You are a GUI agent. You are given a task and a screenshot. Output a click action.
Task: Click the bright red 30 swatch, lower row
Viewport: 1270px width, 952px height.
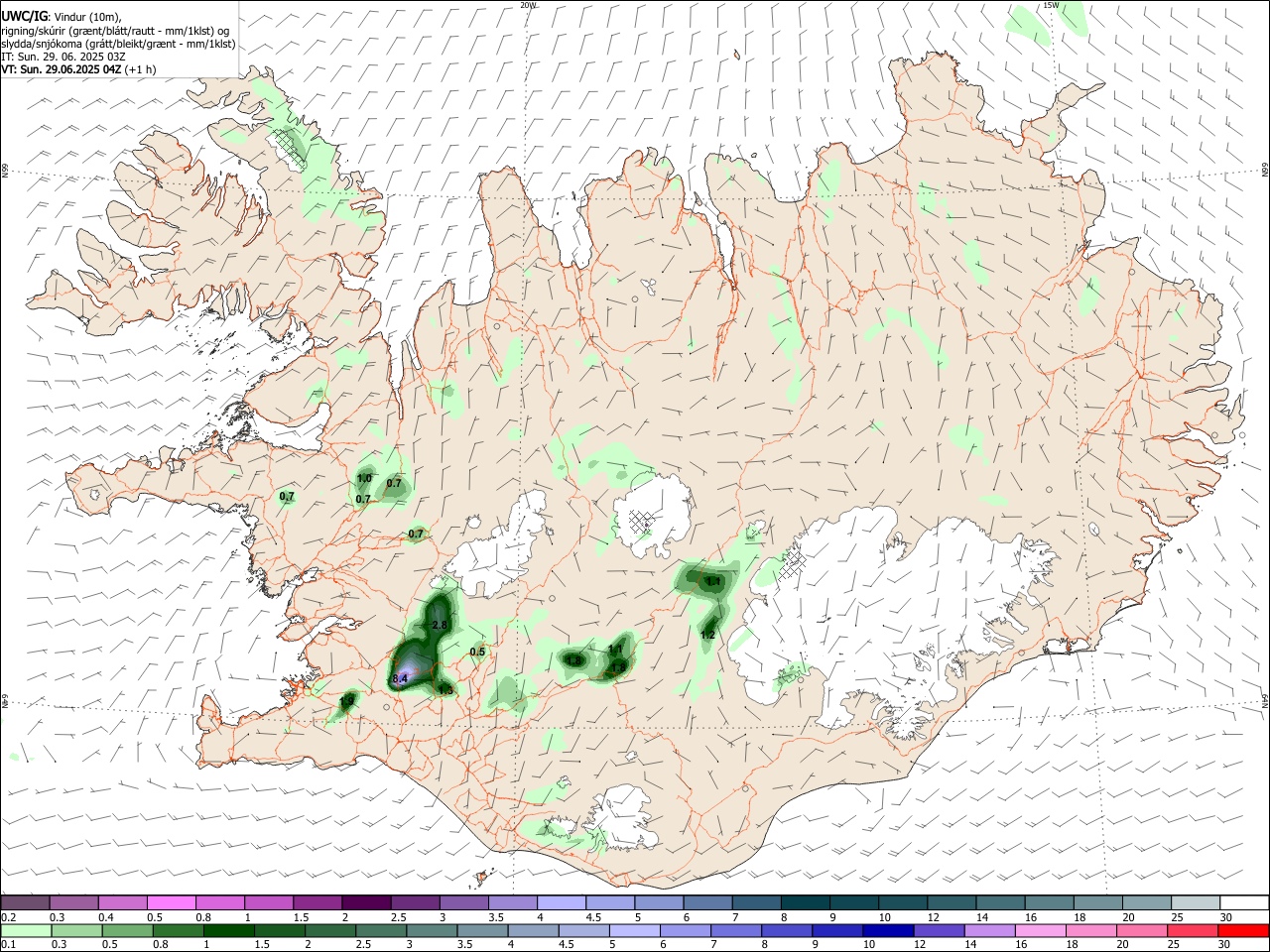coord(1242,930)
